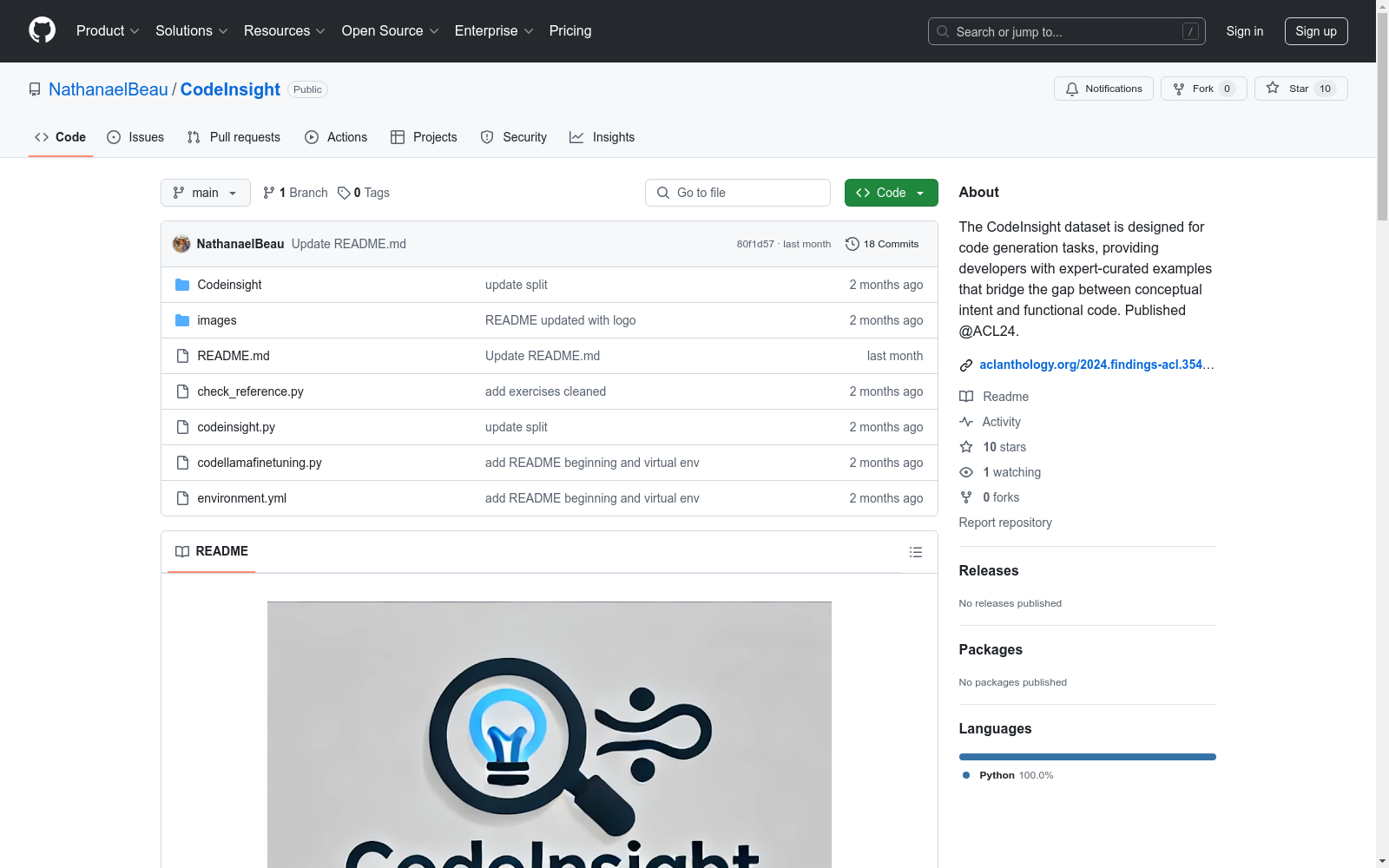Click the CodeInsight logo image
1389x868 pixels.
[x=550, y=734]
